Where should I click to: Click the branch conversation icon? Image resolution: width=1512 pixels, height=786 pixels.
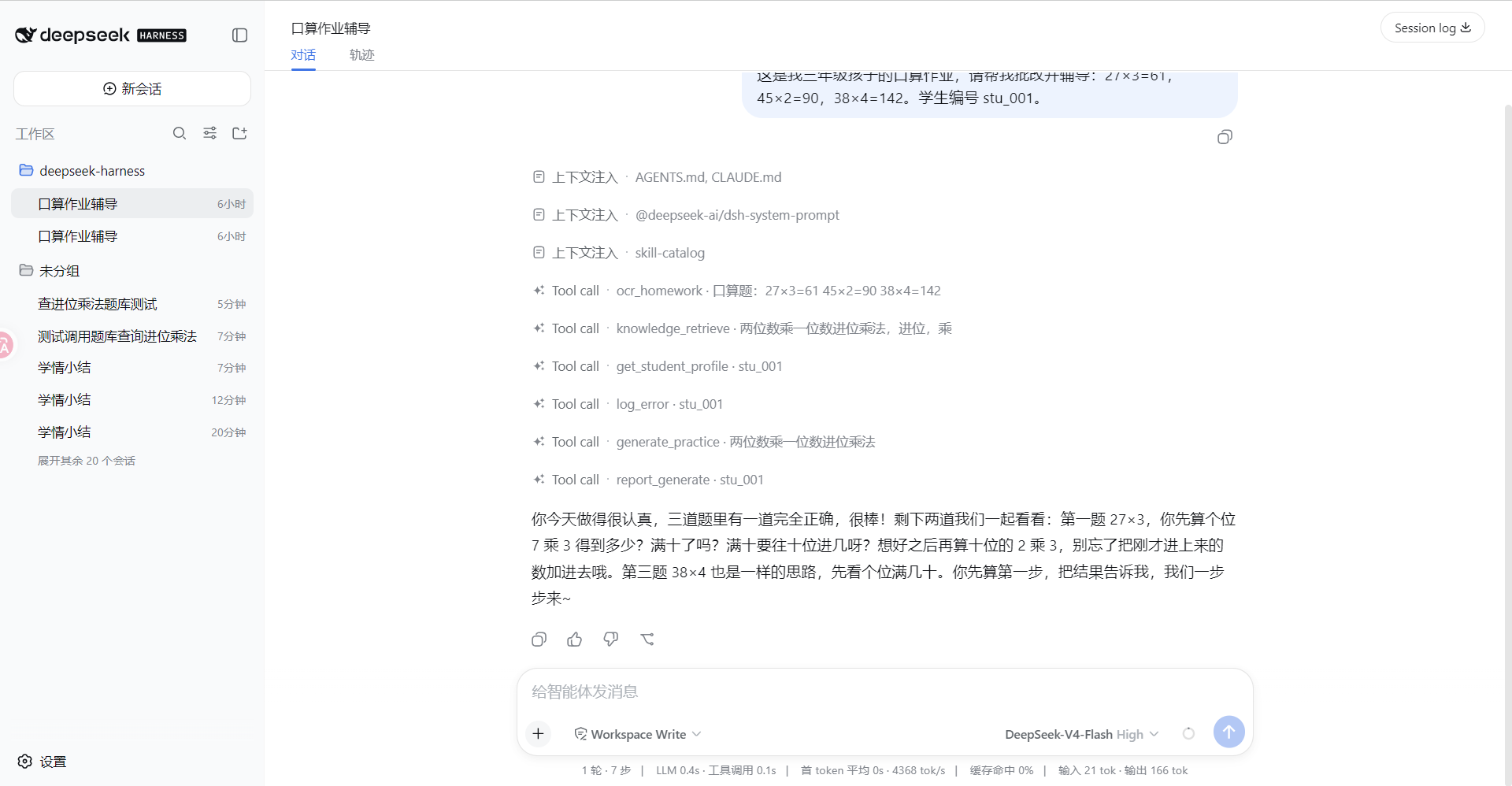647,640
